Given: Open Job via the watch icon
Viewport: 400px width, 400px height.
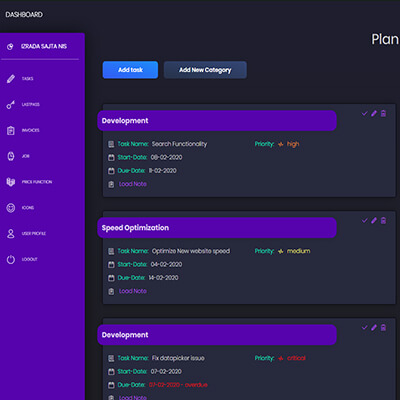Looking at the screenshot, I should [x=11, y=156].
